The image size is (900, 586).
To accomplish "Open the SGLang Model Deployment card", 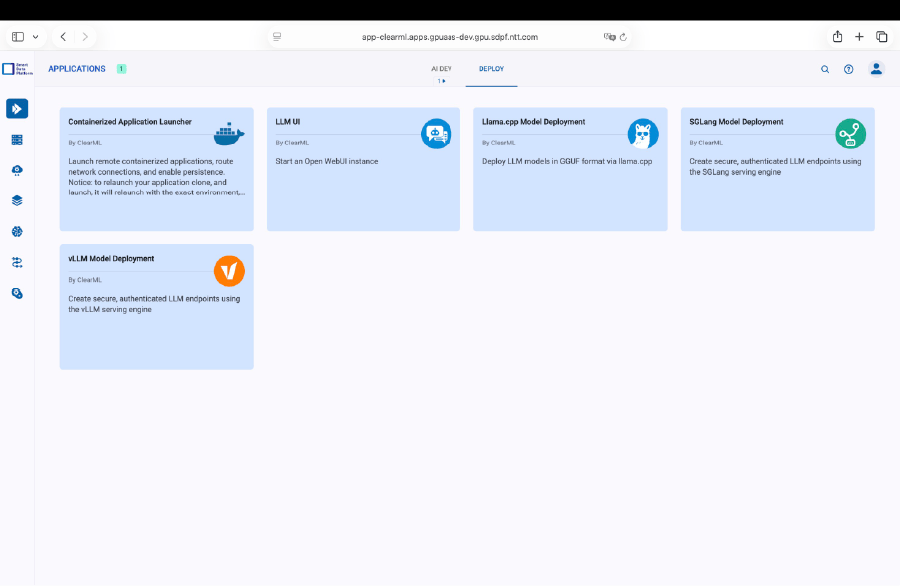I will coord(778,169).
